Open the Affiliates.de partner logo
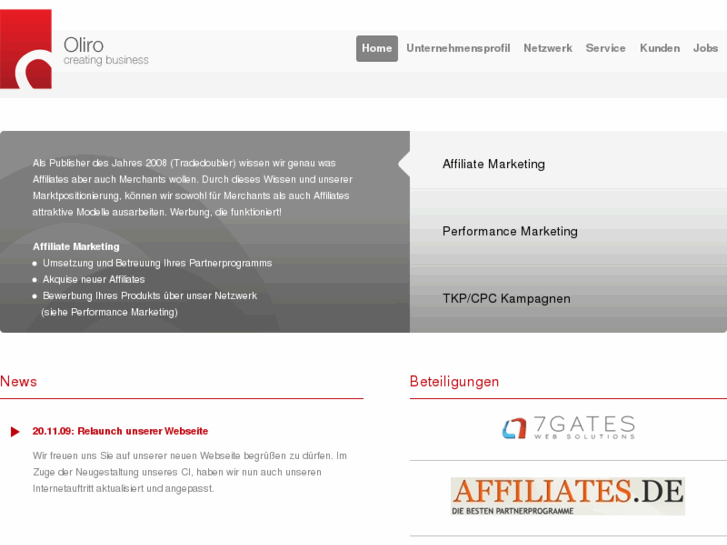This screenshot has width=727, height=545. tap(568, 496)
